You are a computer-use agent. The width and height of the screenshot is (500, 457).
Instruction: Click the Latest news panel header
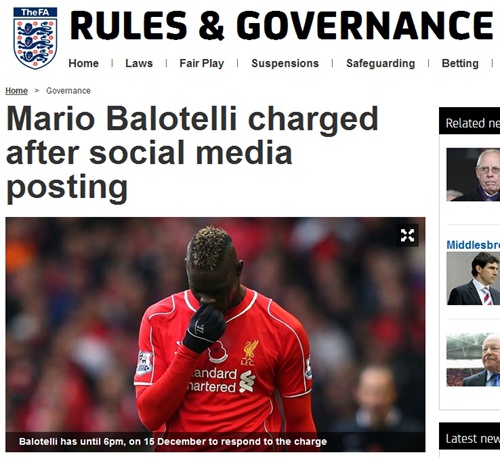469,437
